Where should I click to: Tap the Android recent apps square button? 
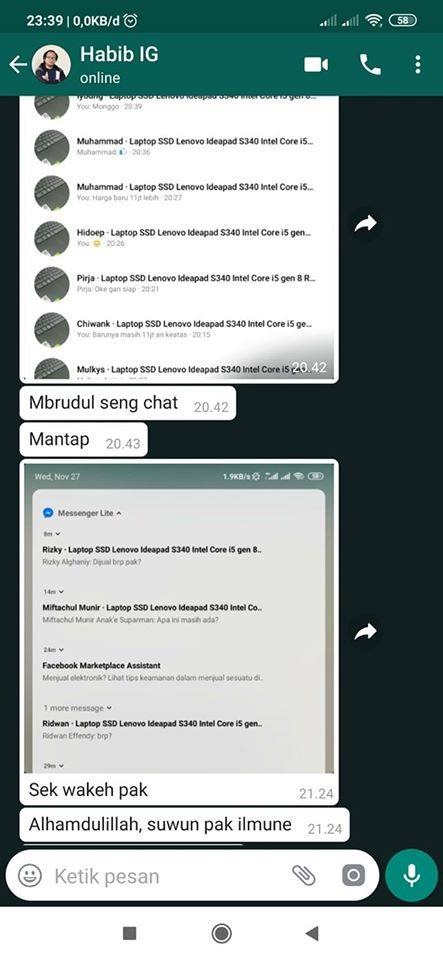(x=130, y=933)
